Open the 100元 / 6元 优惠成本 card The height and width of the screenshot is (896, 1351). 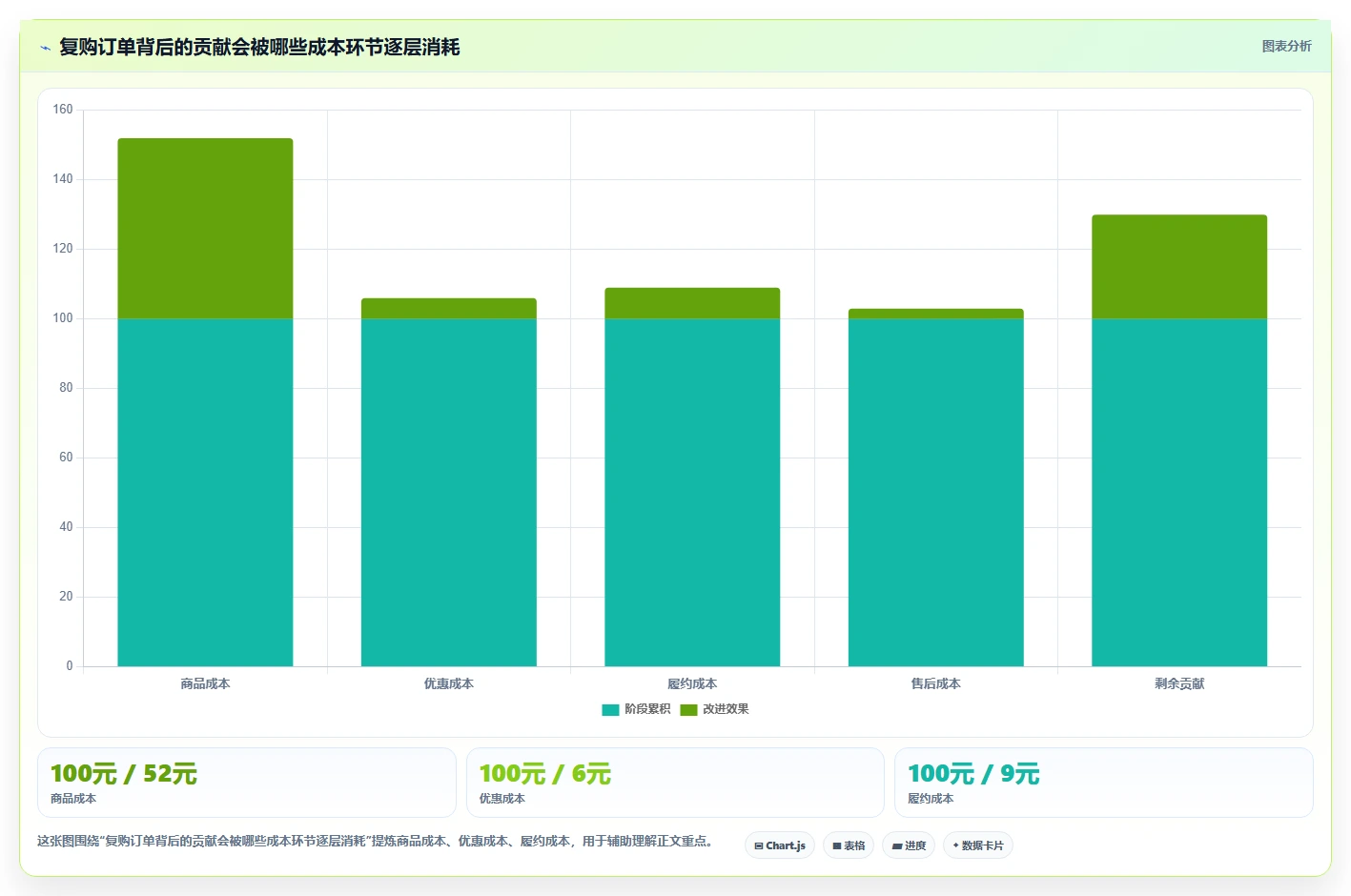[x=675, y=783]
